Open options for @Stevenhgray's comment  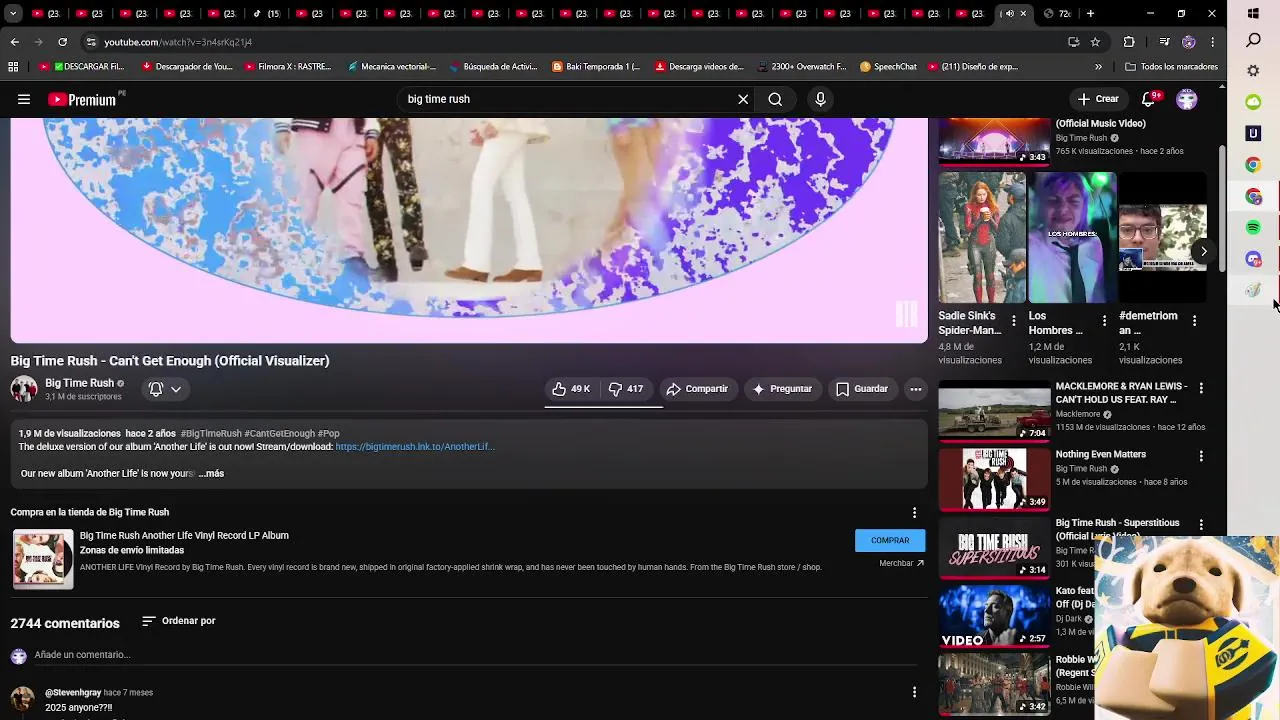pos(914,692)
